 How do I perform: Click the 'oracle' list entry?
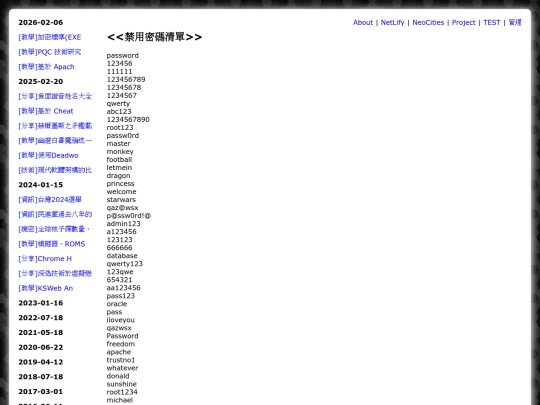pyautogui.click(x=117, y=304)
